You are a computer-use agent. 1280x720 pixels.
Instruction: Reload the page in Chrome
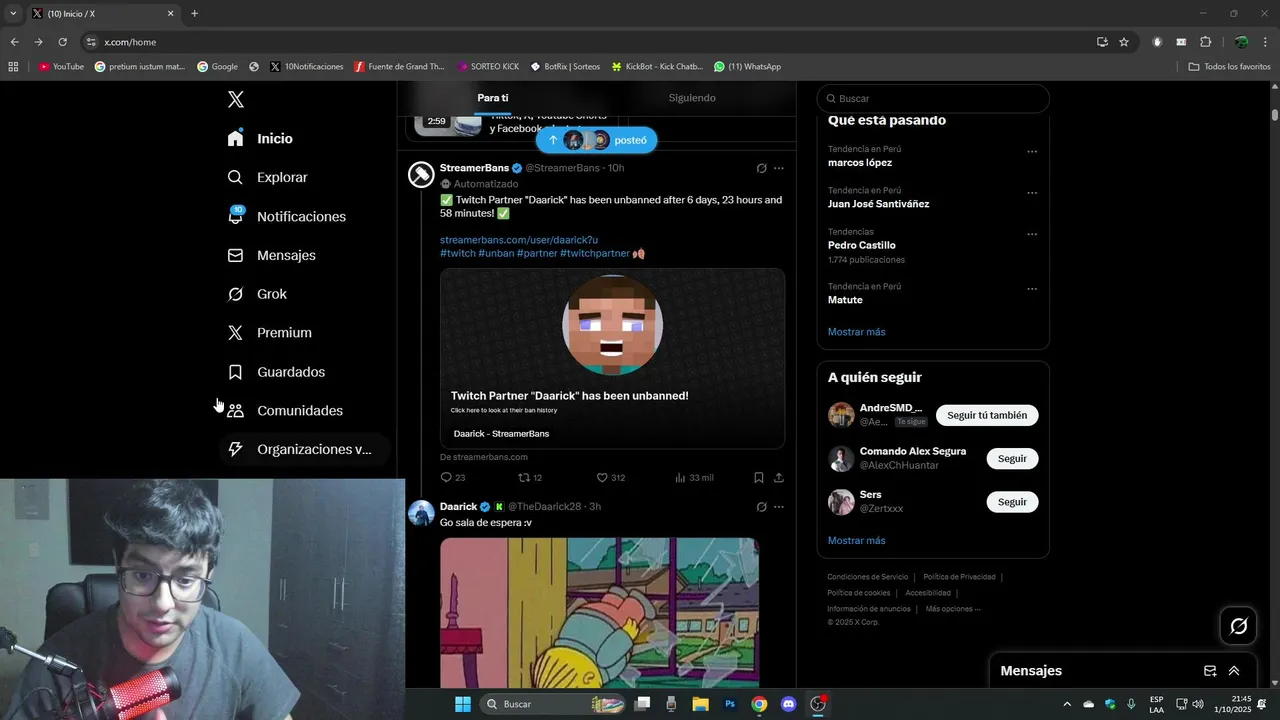tap(62, 42)
